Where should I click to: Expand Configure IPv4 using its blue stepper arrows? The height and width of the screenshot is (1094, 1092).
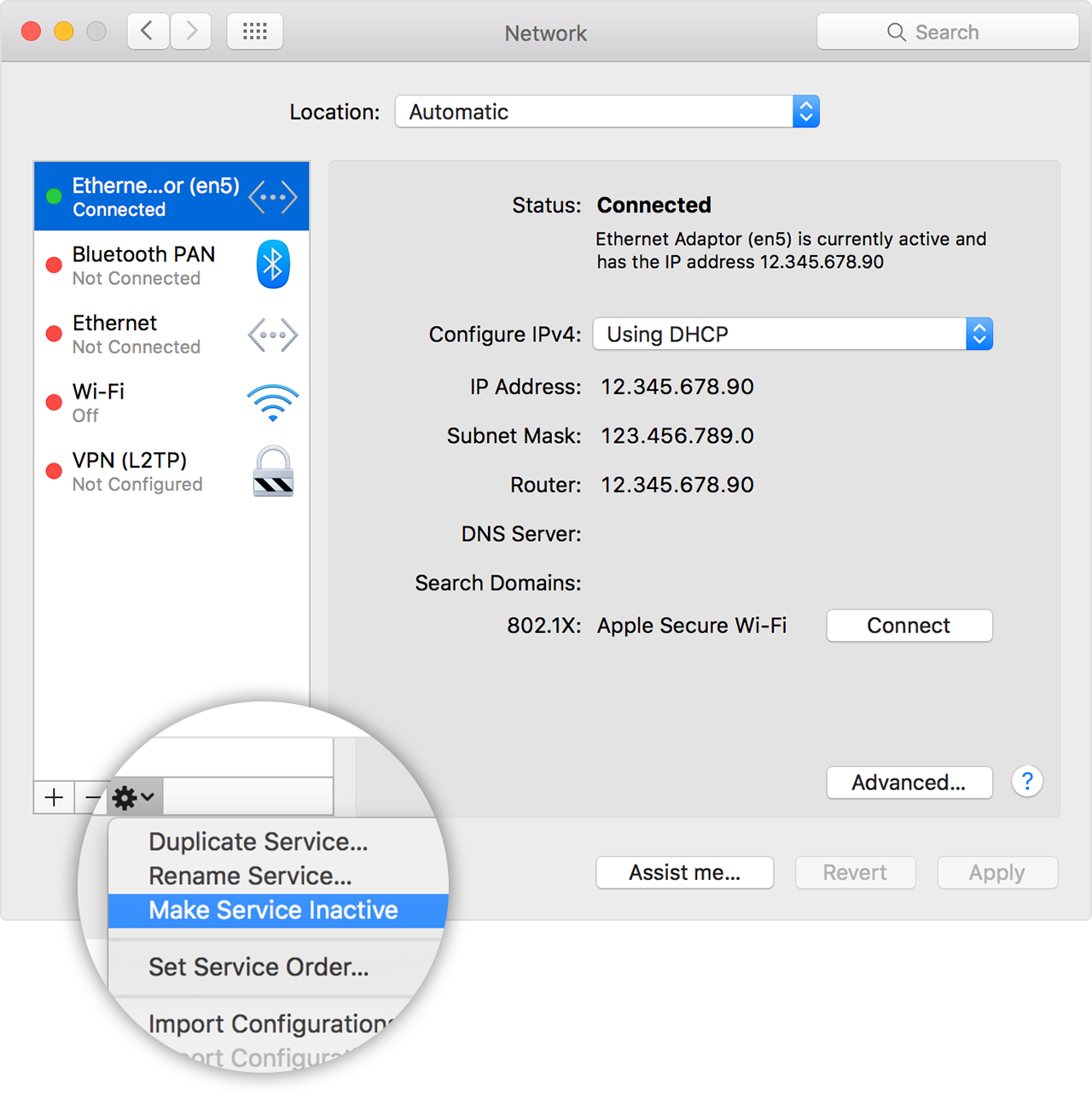(x=979, y=335)
